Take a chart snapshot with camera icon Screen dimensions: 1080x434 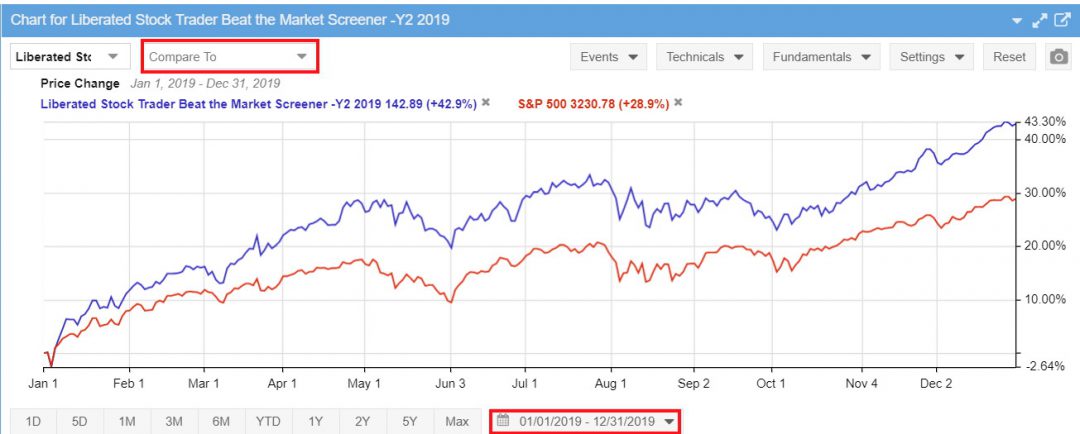click(1058, 57)
